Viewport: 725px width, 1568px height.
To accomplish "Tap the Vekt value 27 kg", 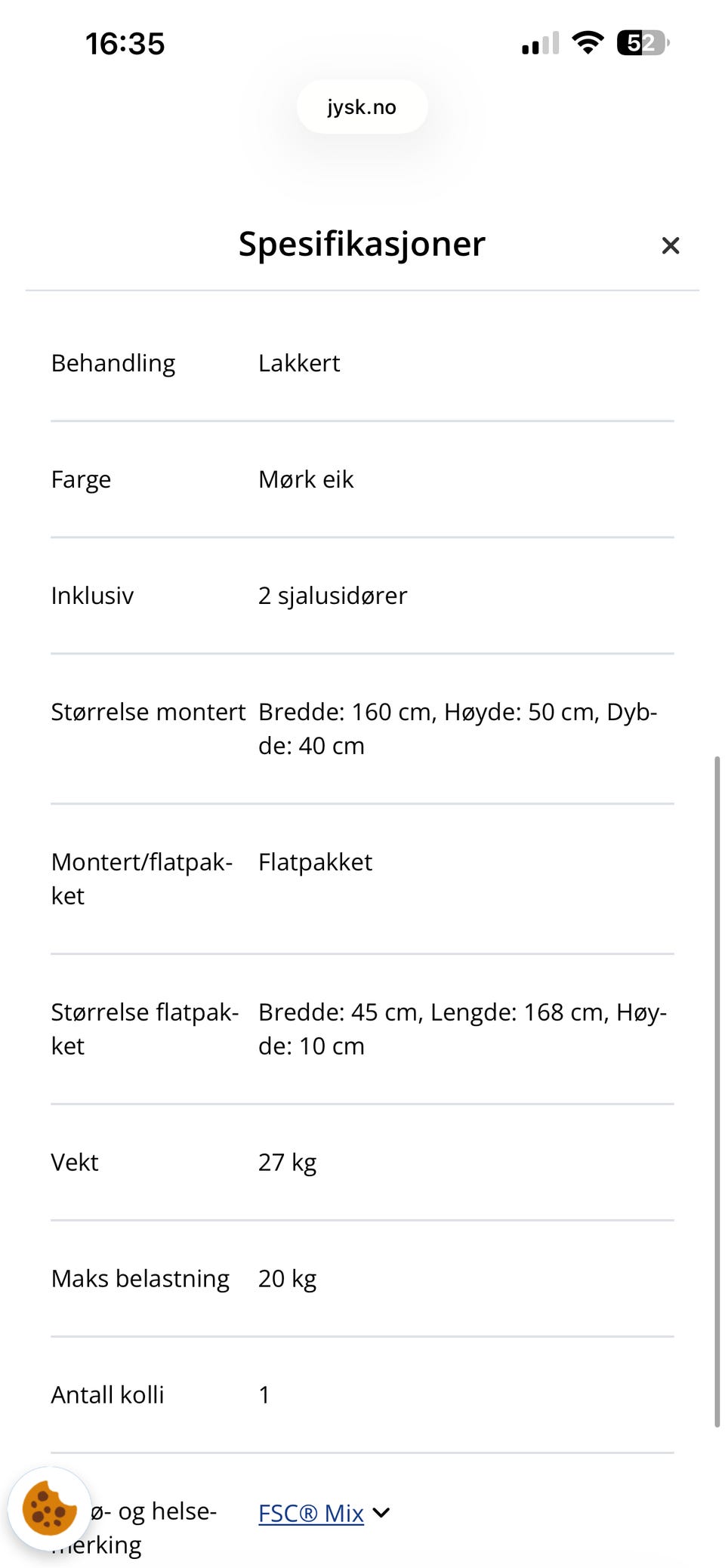I will (x=287, y=1163).
